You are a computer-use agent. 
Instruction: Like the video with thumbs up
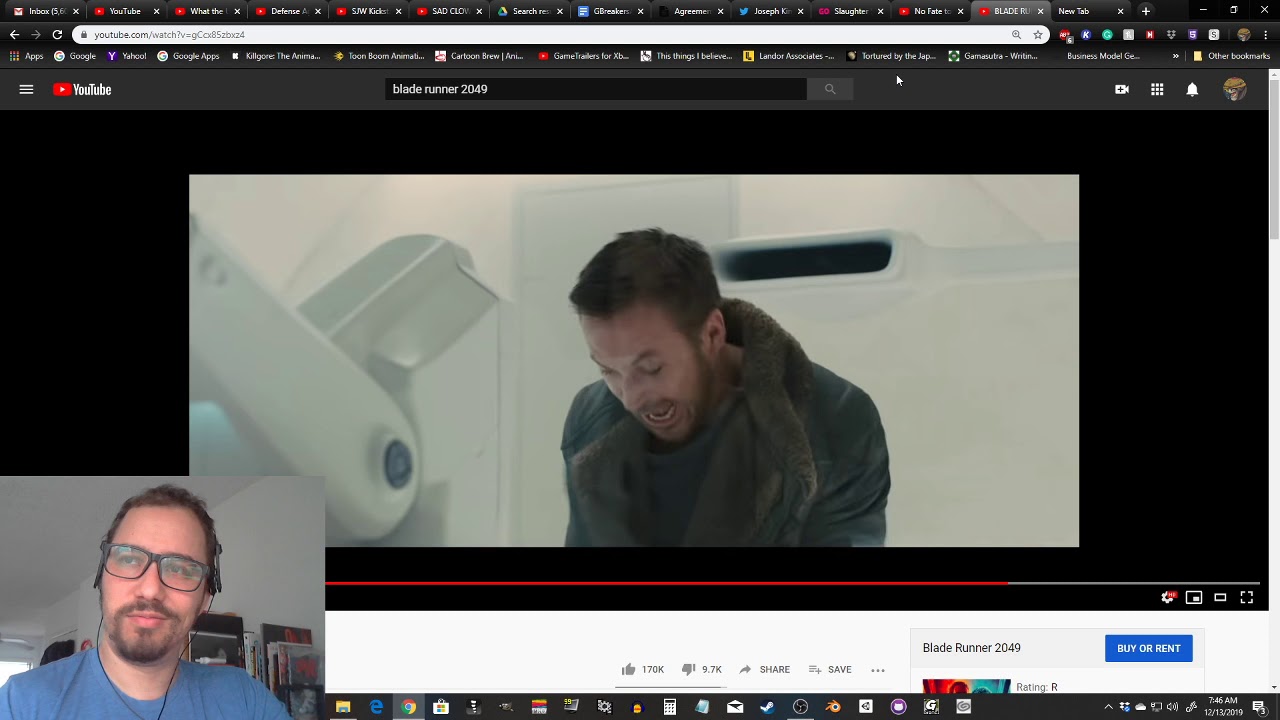[x=629, y=669]
